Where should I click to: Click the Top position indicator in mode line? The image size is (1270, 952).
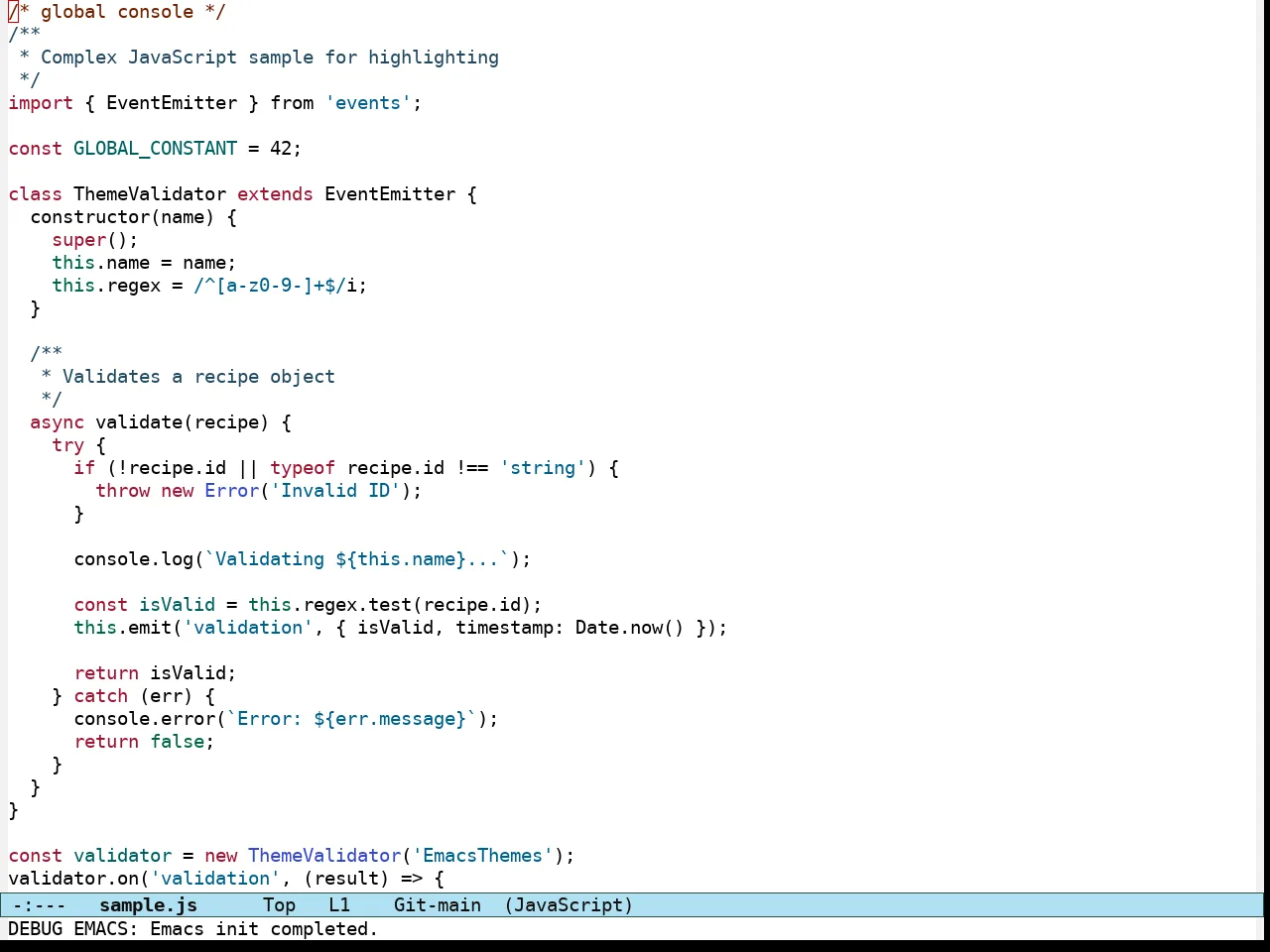279,905
